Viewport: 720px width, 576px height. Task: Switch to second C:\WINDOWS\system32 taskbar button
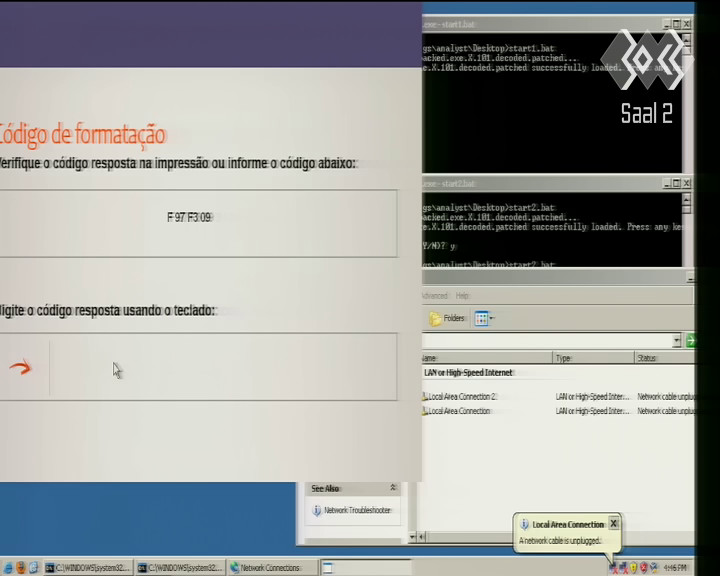(x=181, y=568)
